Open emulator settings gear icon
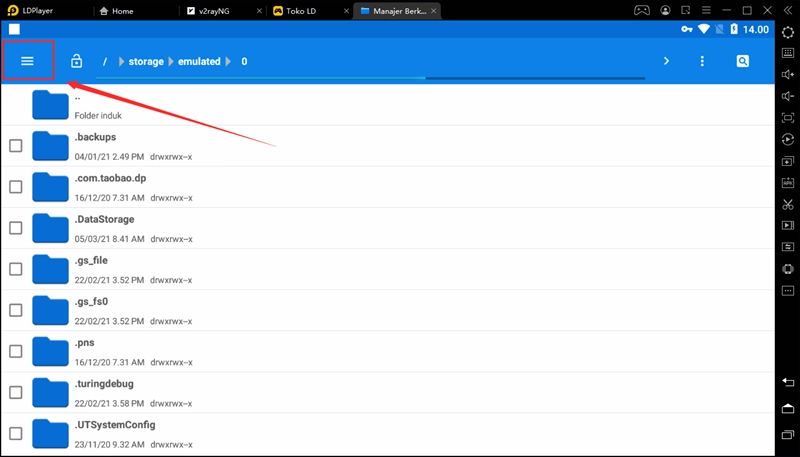The image size is (800, 457). click(x=788, y=32)
